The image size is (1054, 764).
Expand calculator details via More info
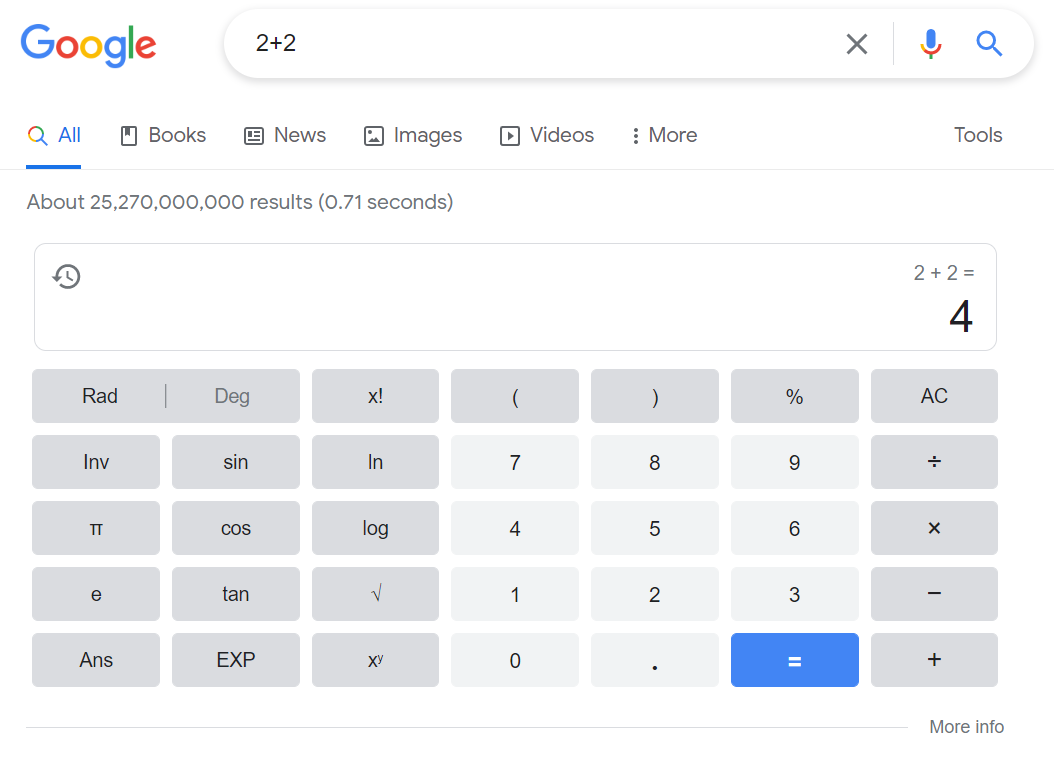coord(966,727)
